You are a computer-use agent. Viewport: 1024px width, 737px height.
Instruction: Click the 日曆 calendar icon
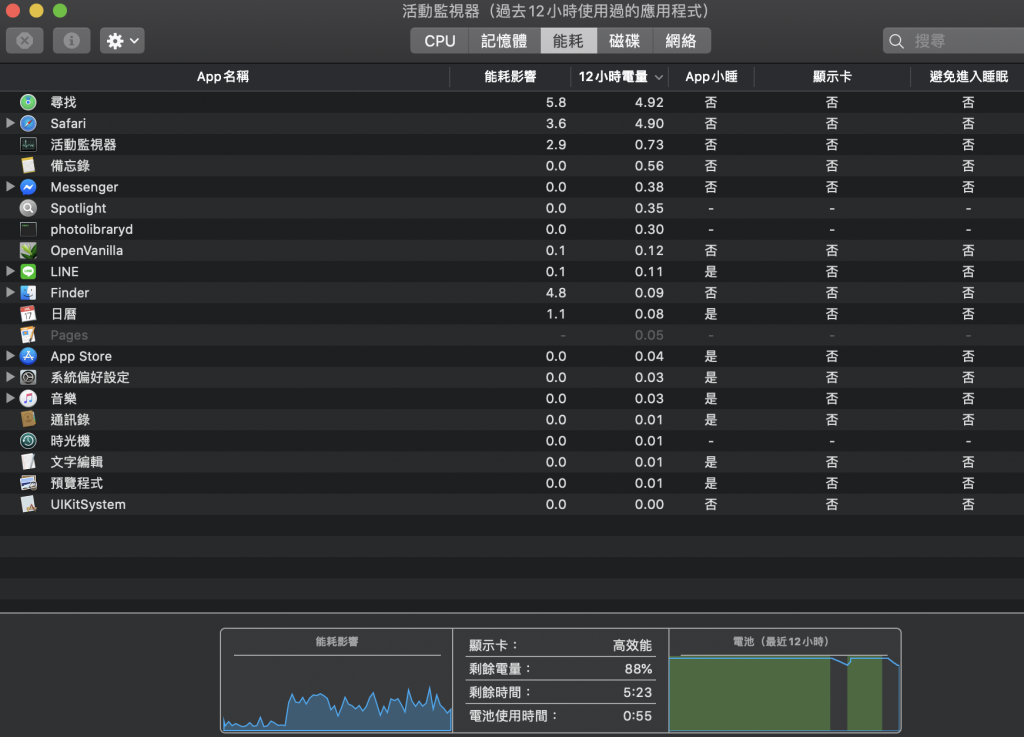[x=28, y=314]
